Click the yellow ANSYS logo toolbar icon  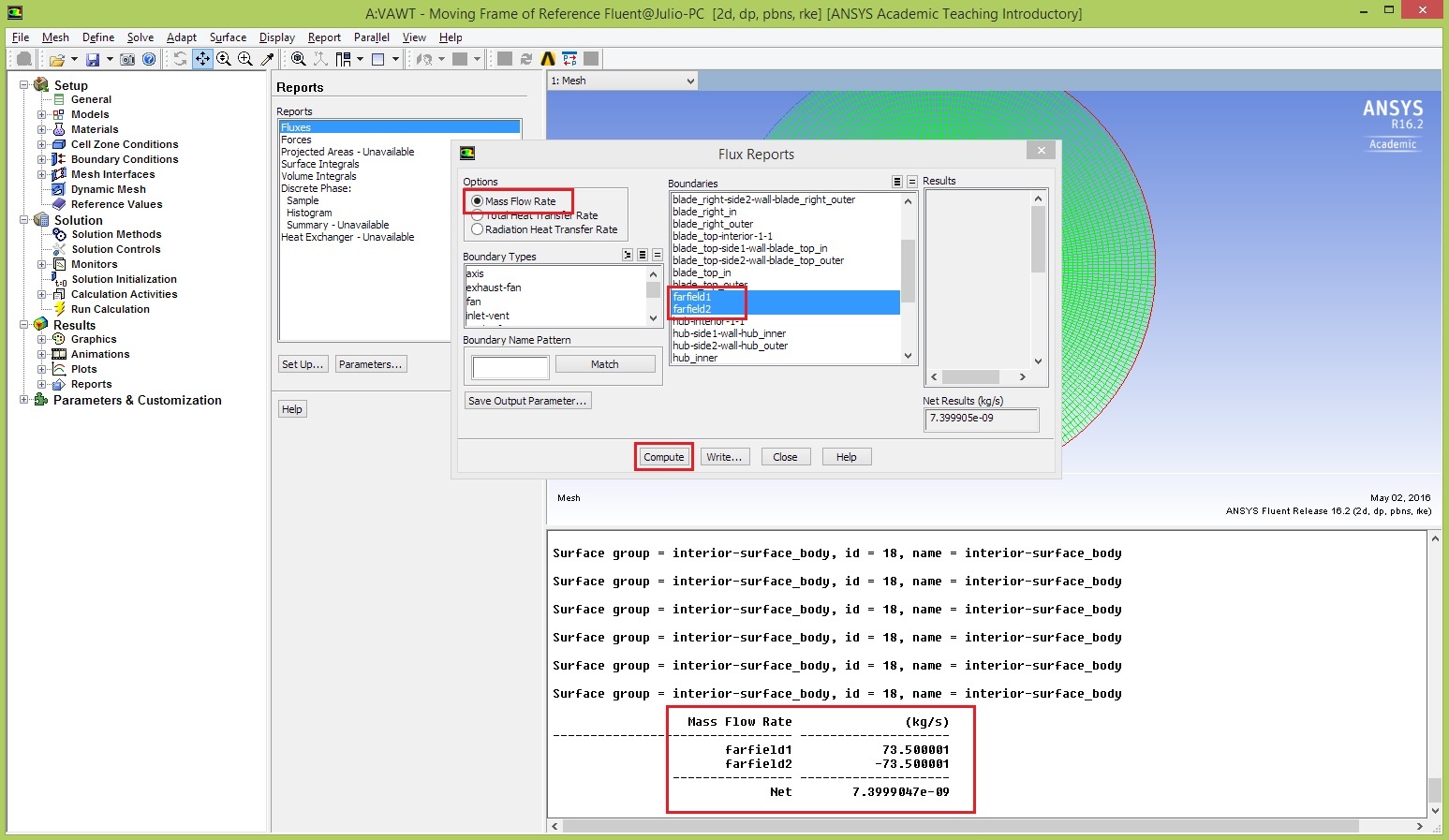click(x=548, y=59)
